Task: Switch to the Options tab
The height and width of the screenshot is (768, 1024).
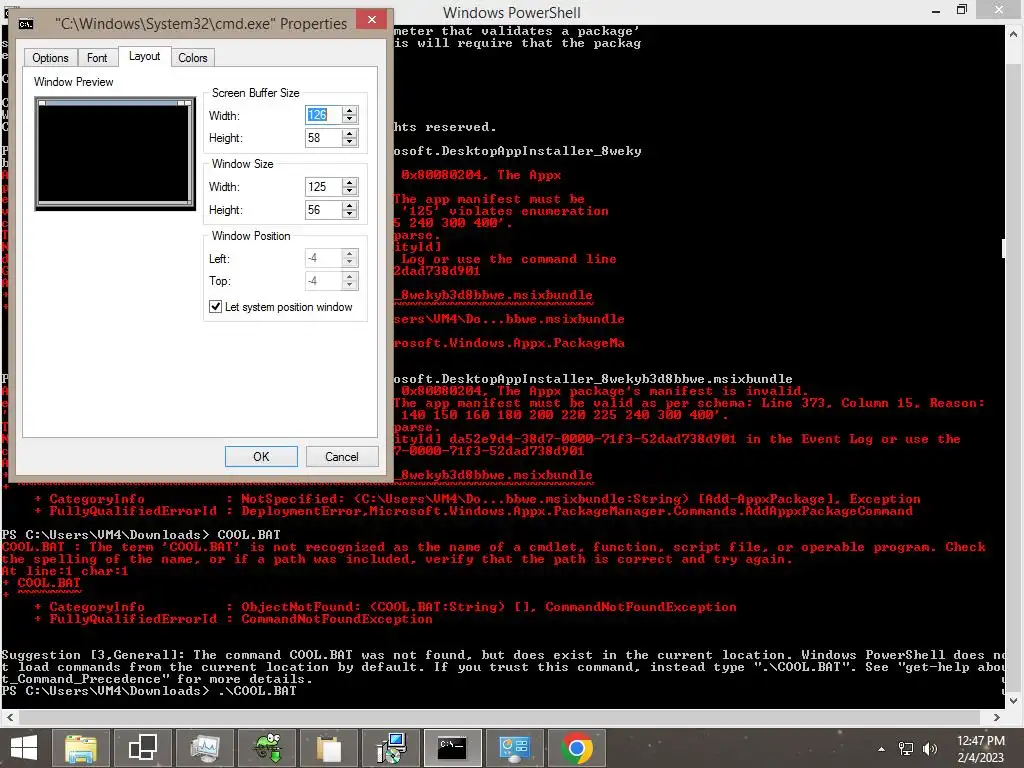Action: 50,57
